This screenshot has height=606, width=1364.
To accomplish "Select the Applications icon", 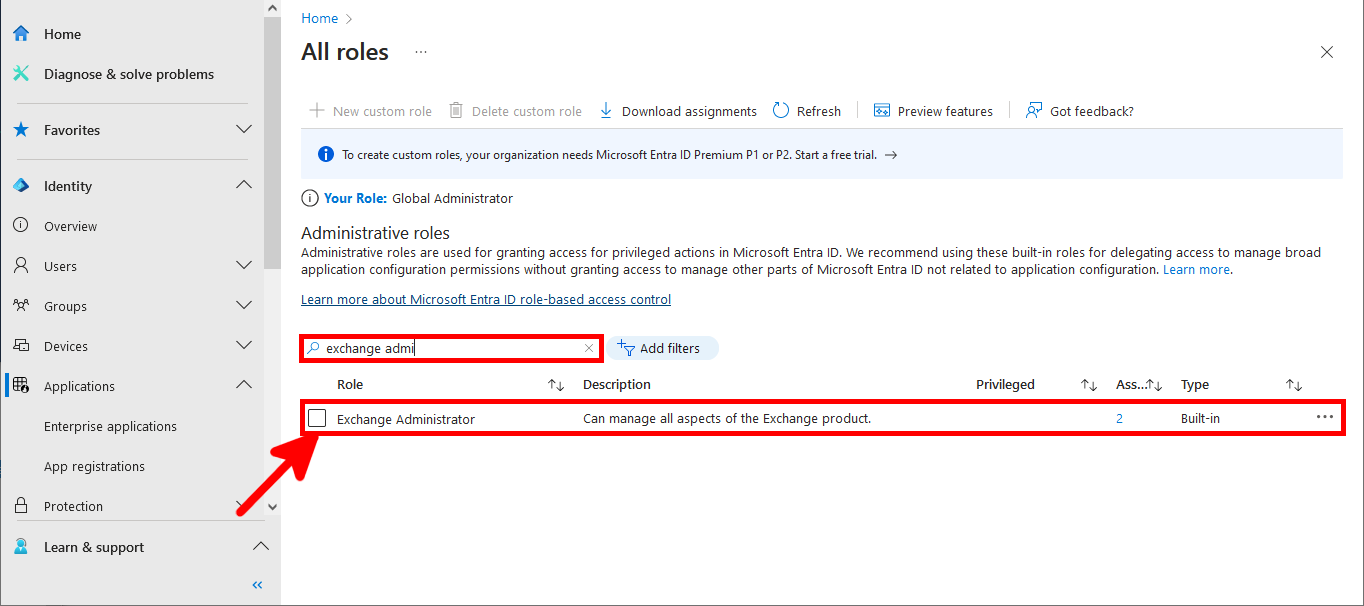I will pos(20,385).
